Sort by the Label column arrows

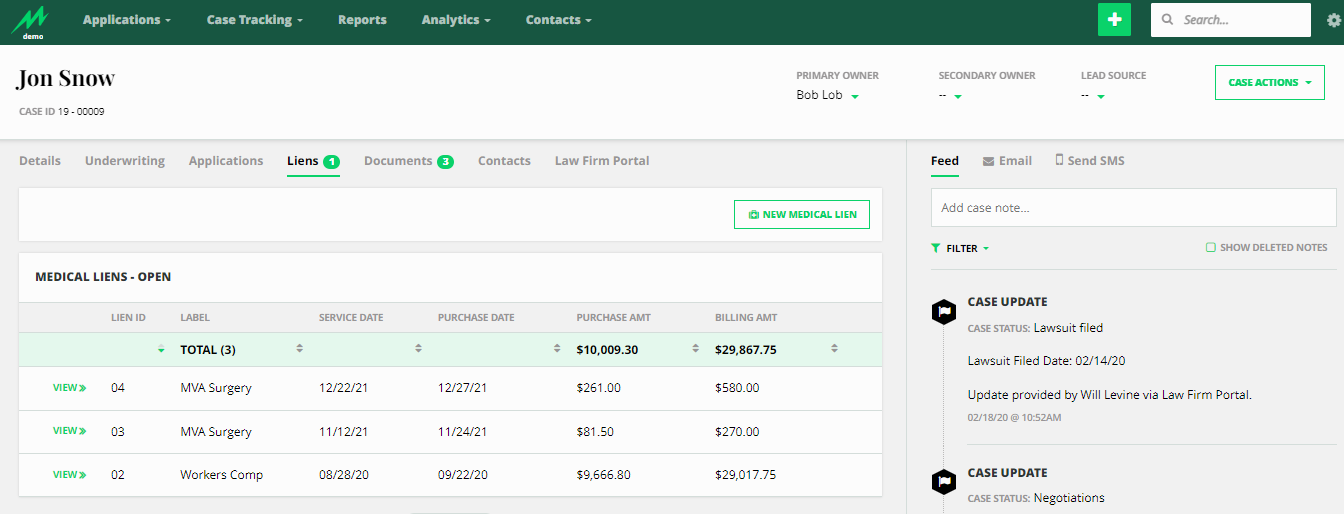pos(299,349)
